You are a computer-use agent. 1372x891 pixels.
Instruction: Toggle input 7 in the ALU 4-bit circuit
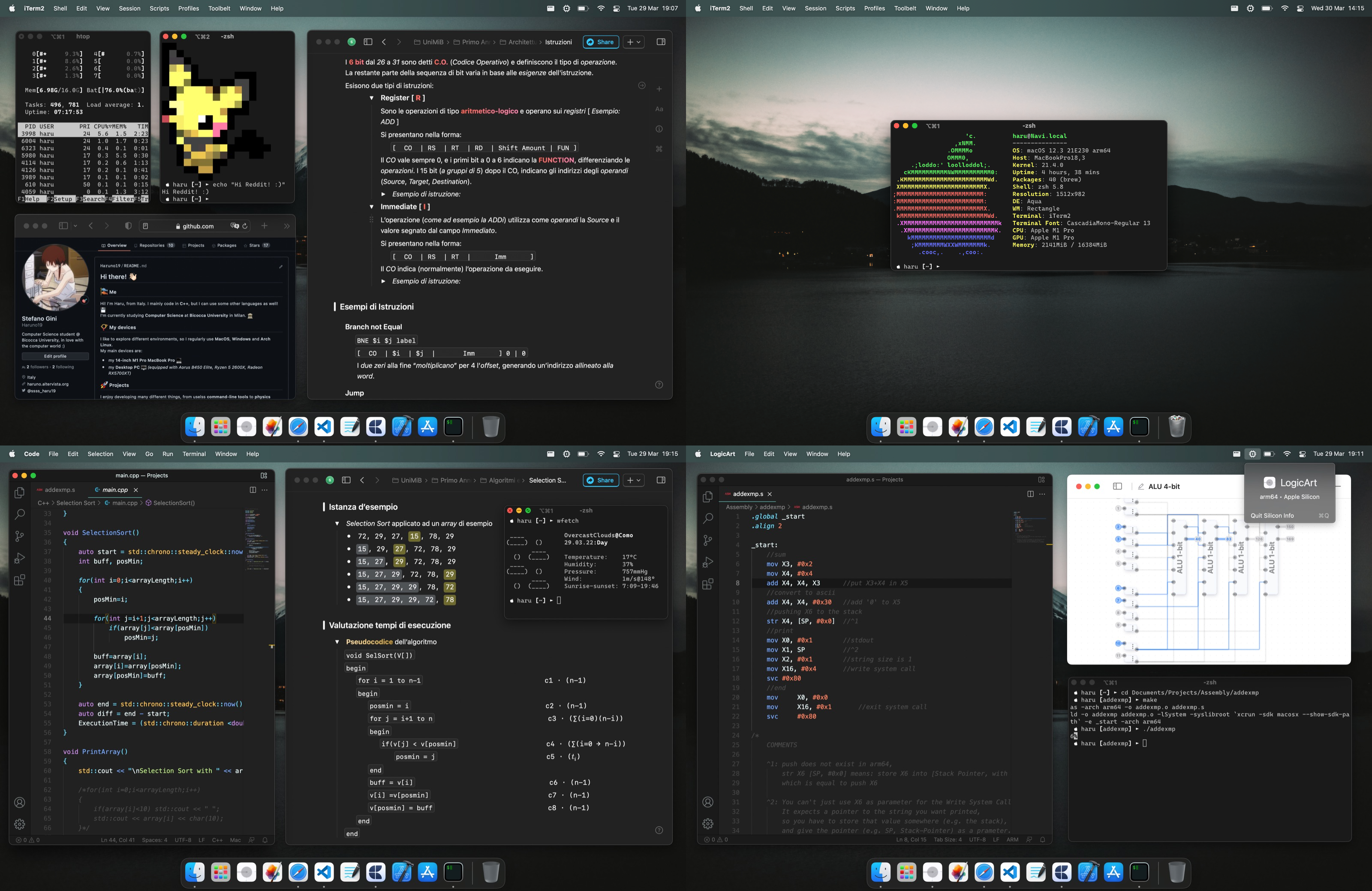click(x=1118, y=601)
